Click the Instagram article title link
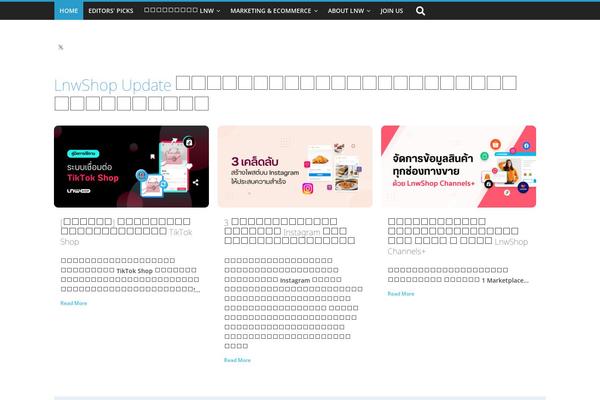 point(290,231)
